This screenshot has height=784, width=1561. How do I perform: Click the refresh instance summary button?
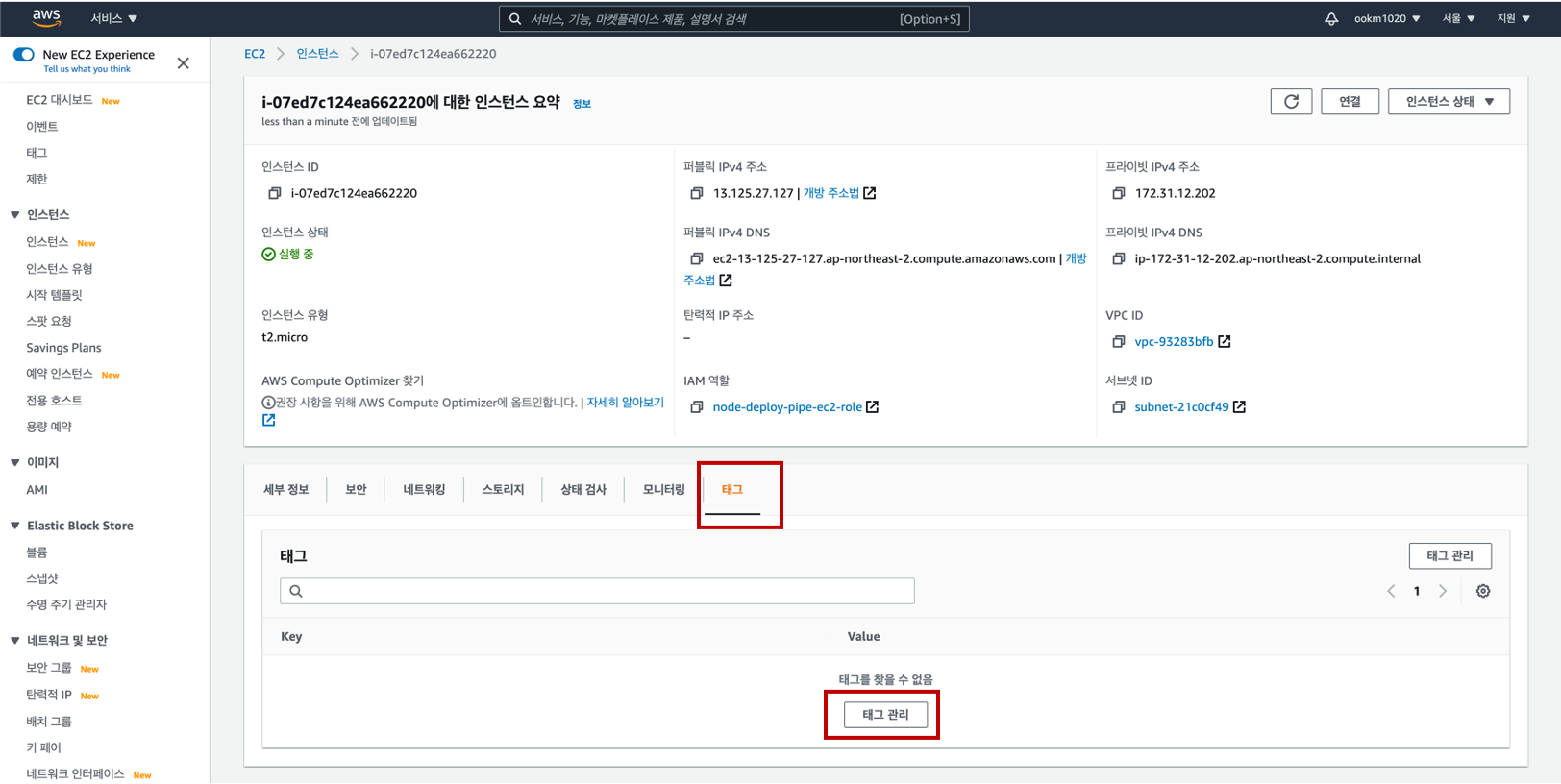(1291, 102)
